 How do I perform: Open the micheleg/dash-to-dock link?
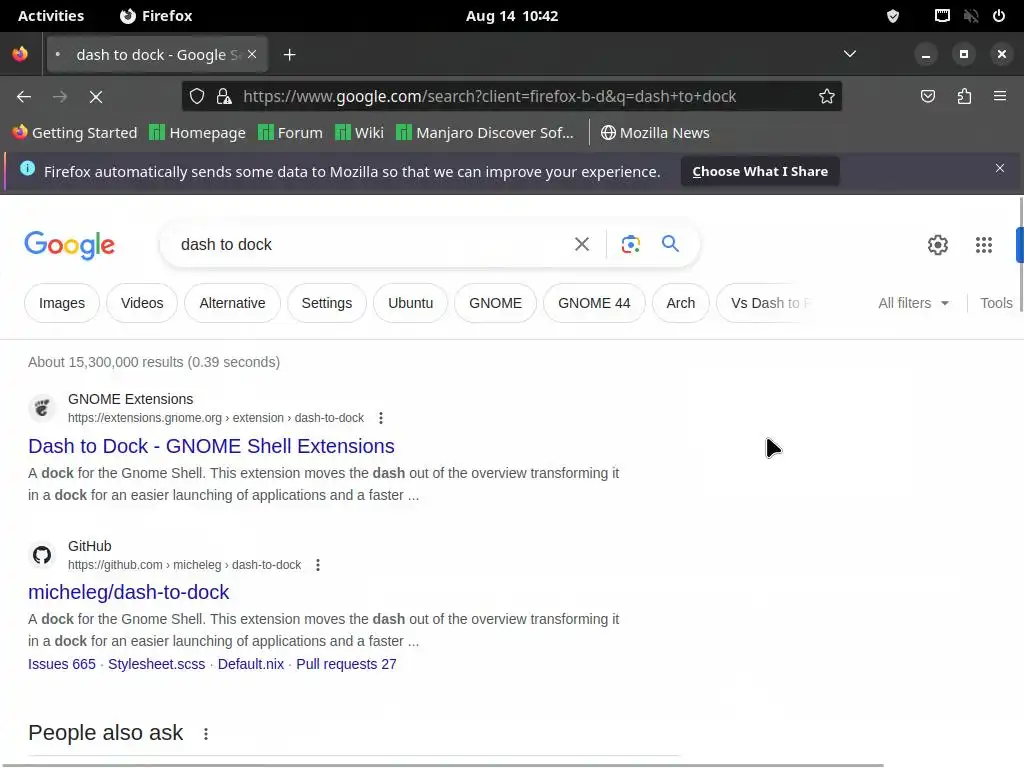129,592
